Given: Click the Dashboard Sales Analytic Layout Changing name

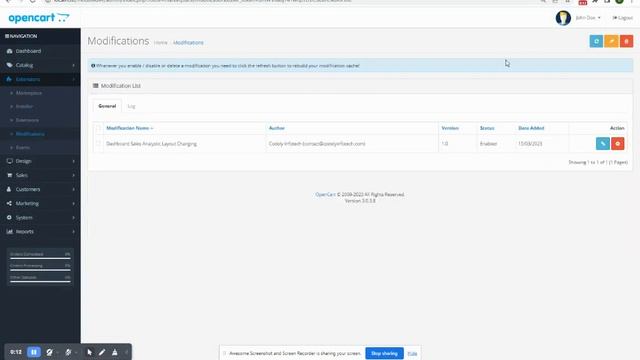Looking at the screenshot, I should [x=151, y=144].
